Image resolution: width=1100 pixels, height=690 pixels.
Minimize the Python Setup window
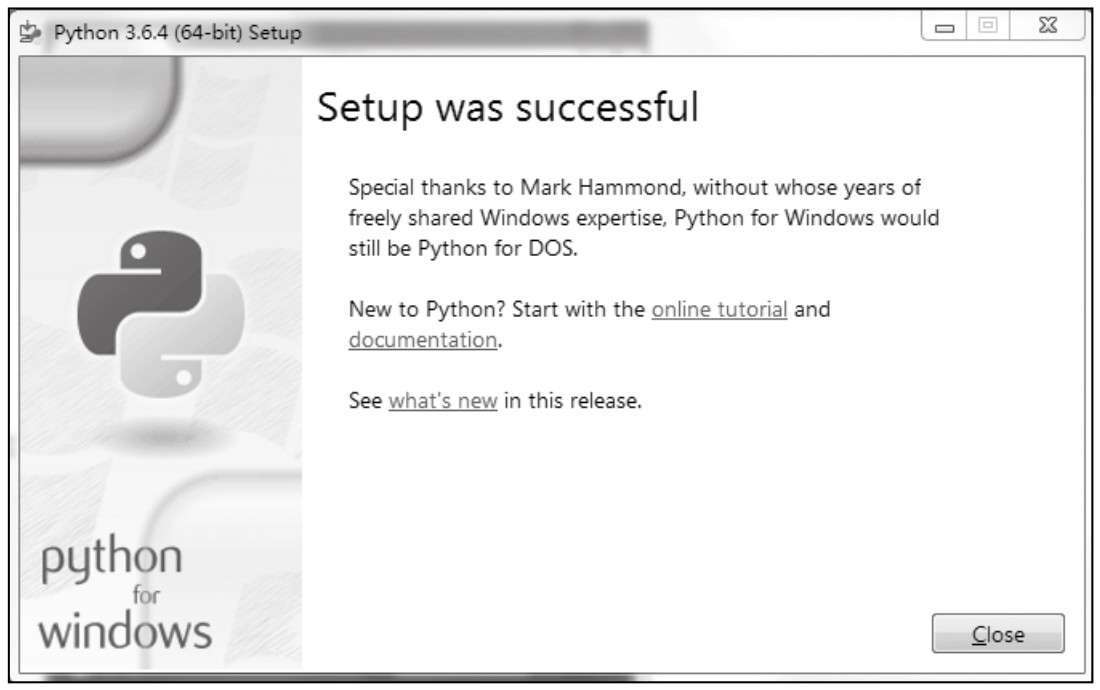click(x=944, y=32)
